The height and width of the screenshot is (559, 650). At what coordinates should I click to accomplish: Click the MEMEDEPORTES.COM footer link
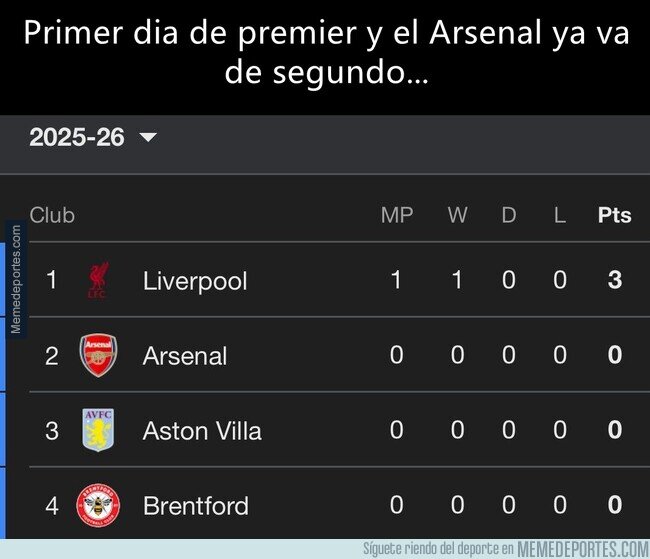(583, 549)
